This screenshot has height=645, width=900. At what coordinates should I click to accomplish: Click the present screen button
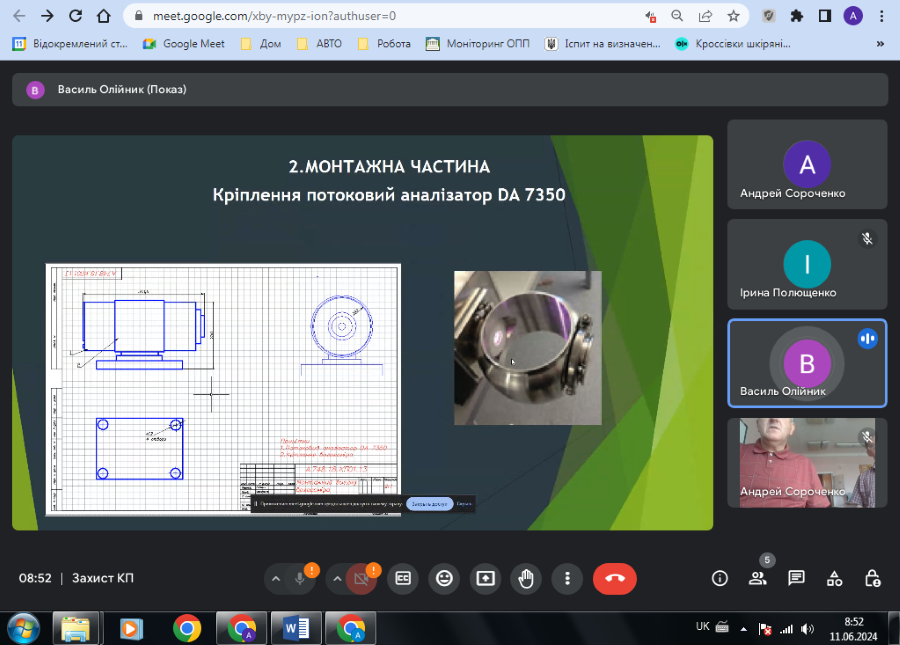[485, 578]
